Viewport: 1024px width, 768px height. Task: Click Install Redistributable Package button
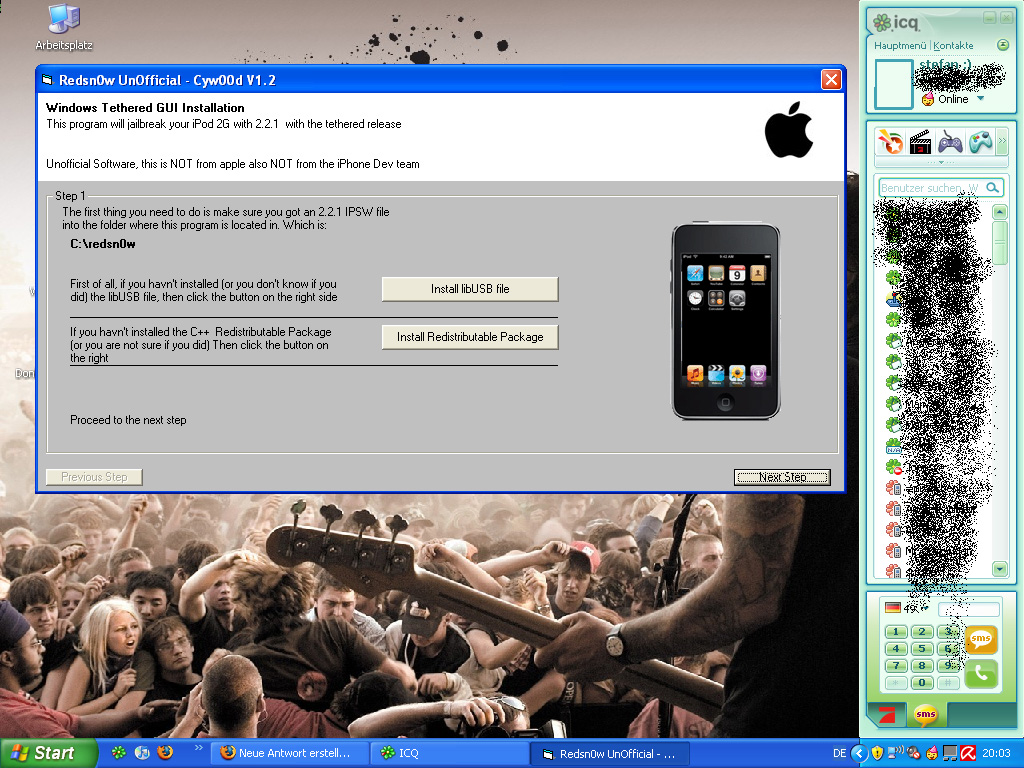(x=470, y=337)
